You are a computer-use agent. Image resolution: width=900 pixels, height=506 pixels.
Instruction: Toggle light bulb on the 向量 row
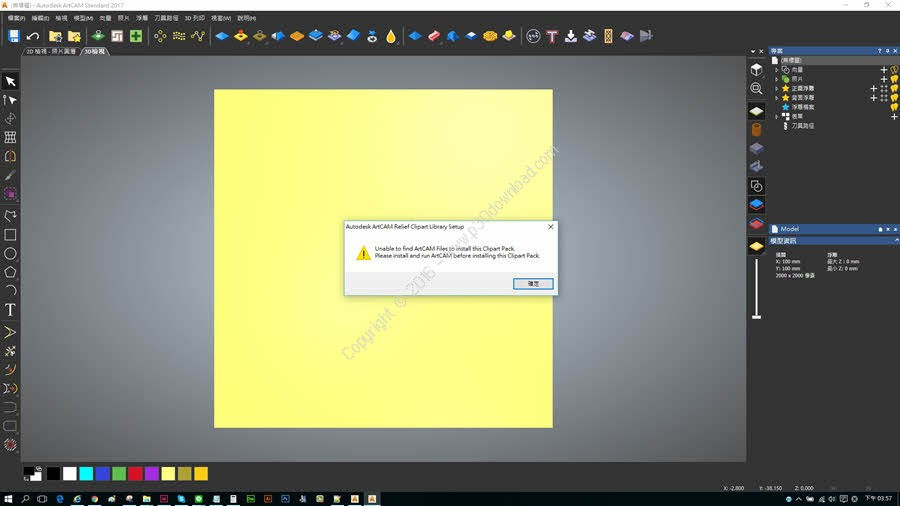[894, 69]
